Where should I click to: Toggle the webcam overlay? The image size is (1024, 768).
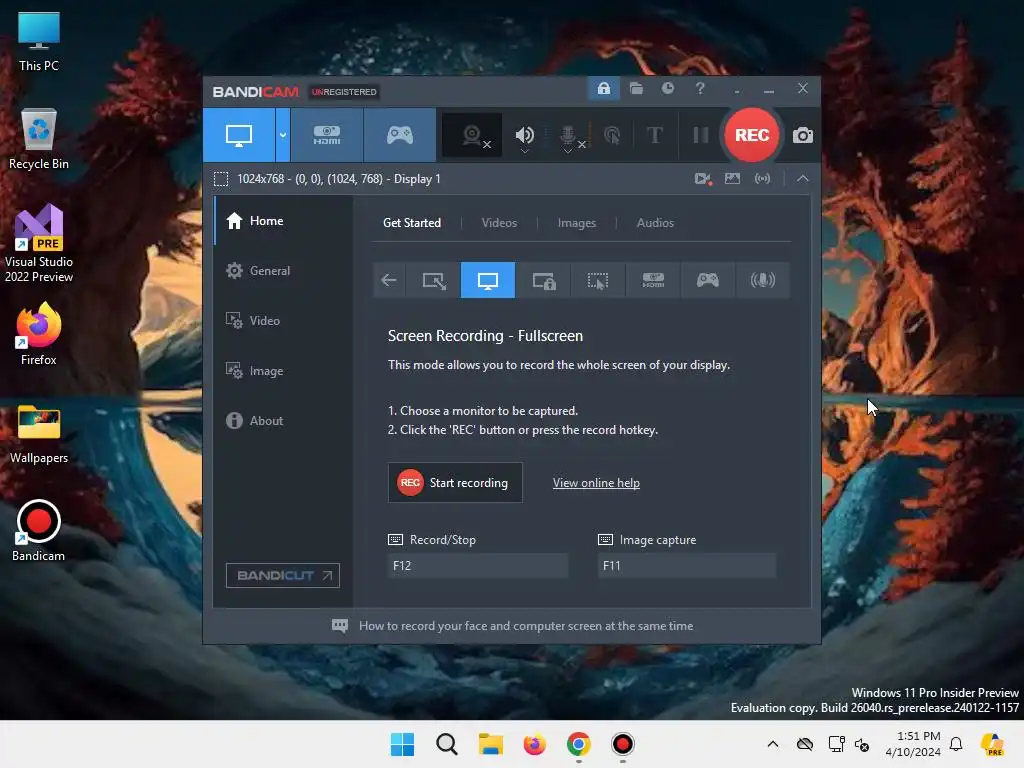pos(472,135)
